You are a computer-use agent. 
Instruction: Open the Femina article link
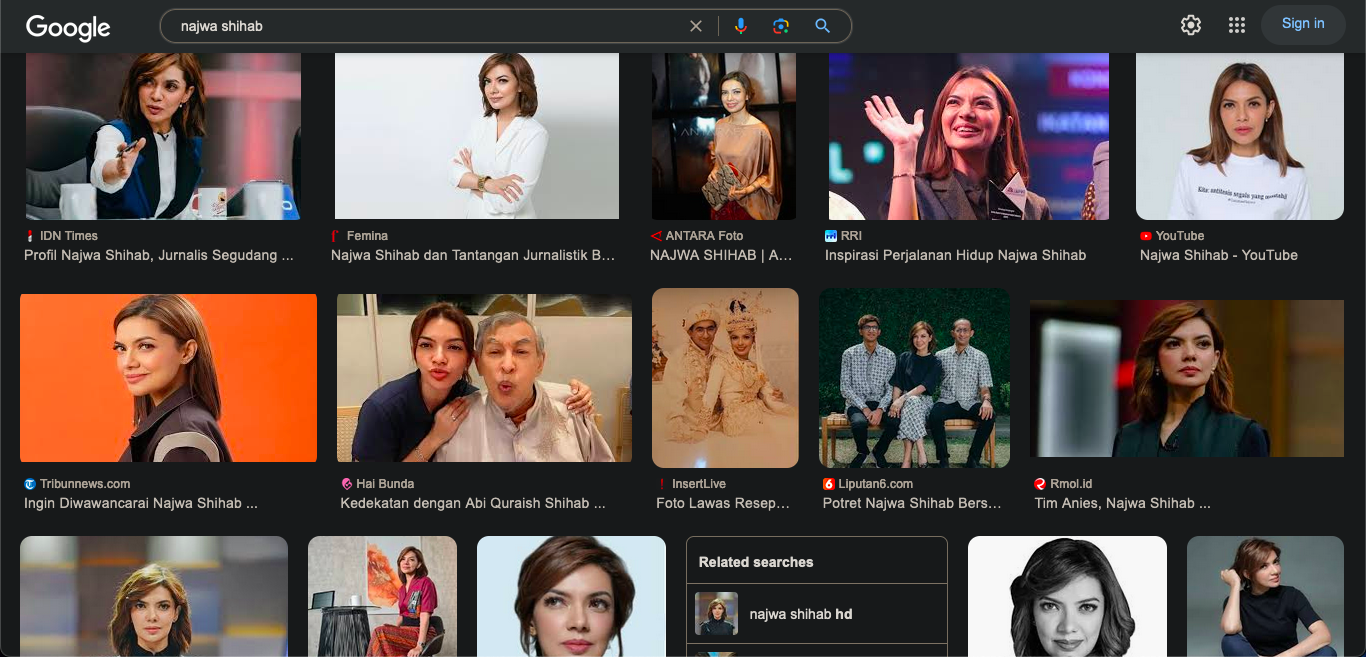coord(472,255)
